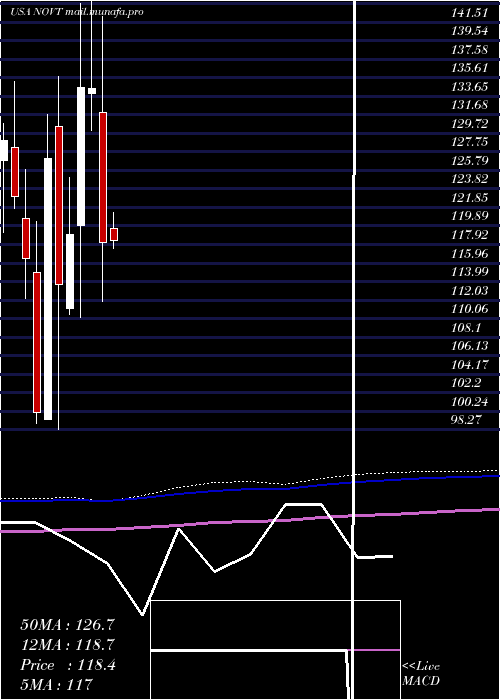Screen dimensions: 500x700
Task: Click the 141.51 price axis label
Action: pos(470,12)
